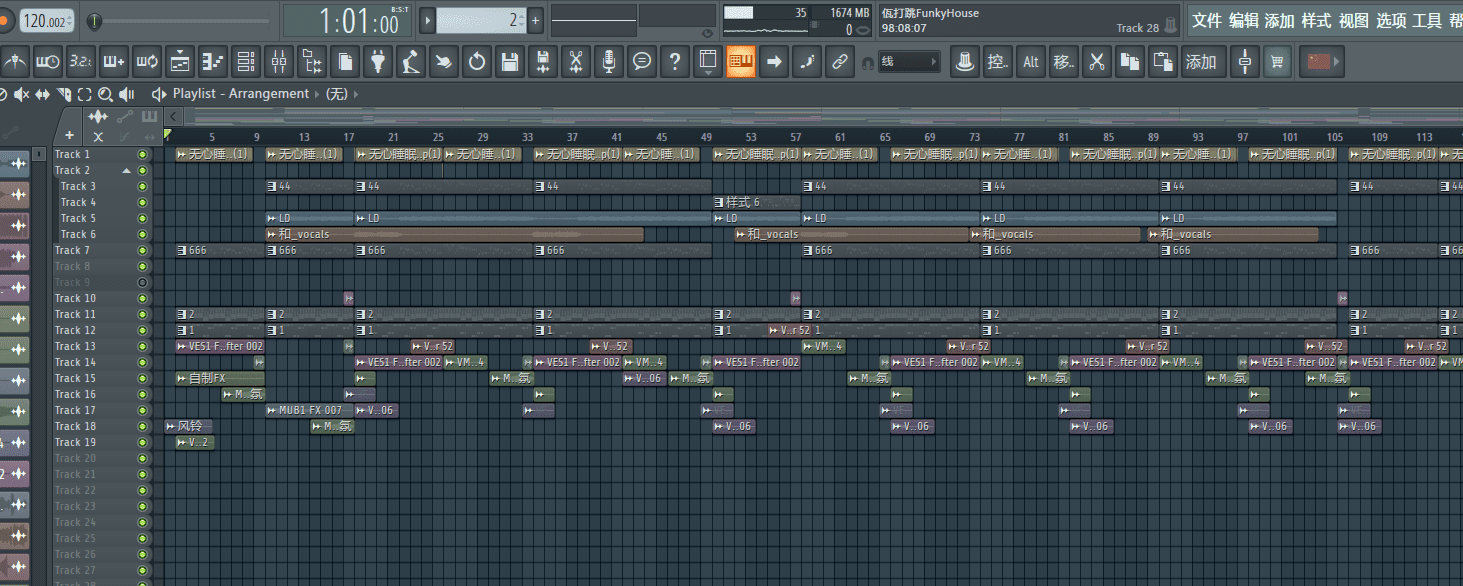Viewport: 1463px width, 586px height.
Task: Click the microphone recording icon
Action: (x=608, y=62)
